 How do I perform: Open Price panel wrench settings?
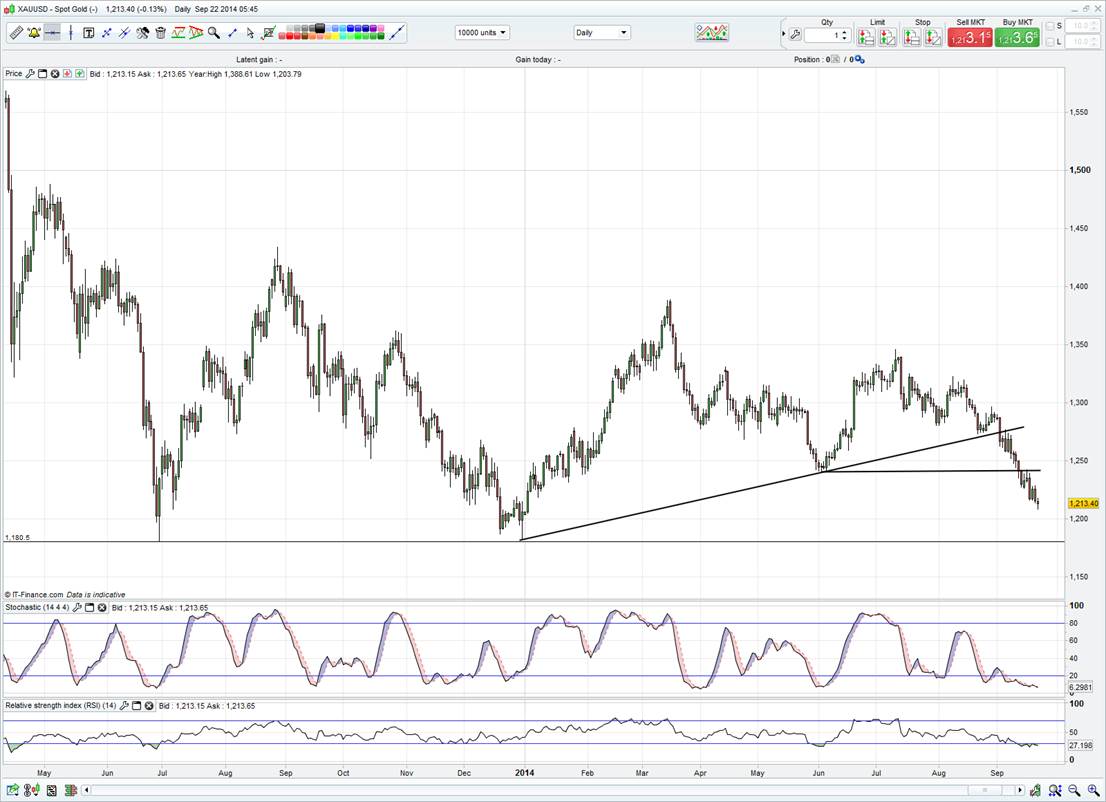tap(30, 74)
